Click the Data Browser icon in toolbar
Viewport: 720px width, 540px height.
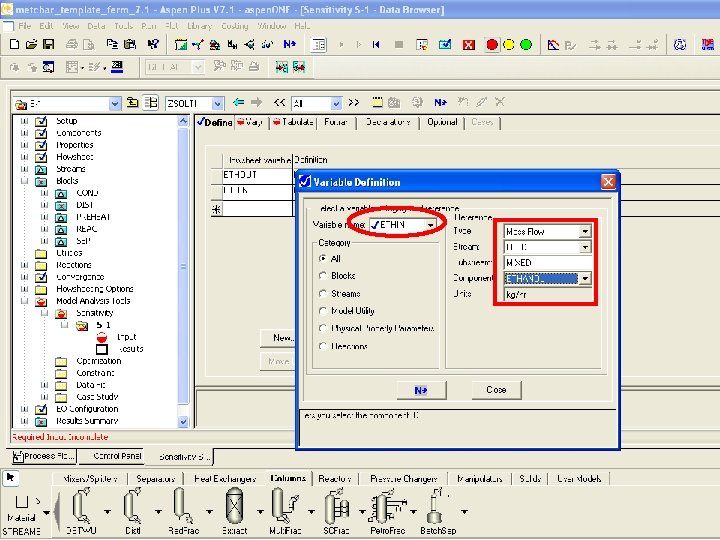[x=318, y=45]
